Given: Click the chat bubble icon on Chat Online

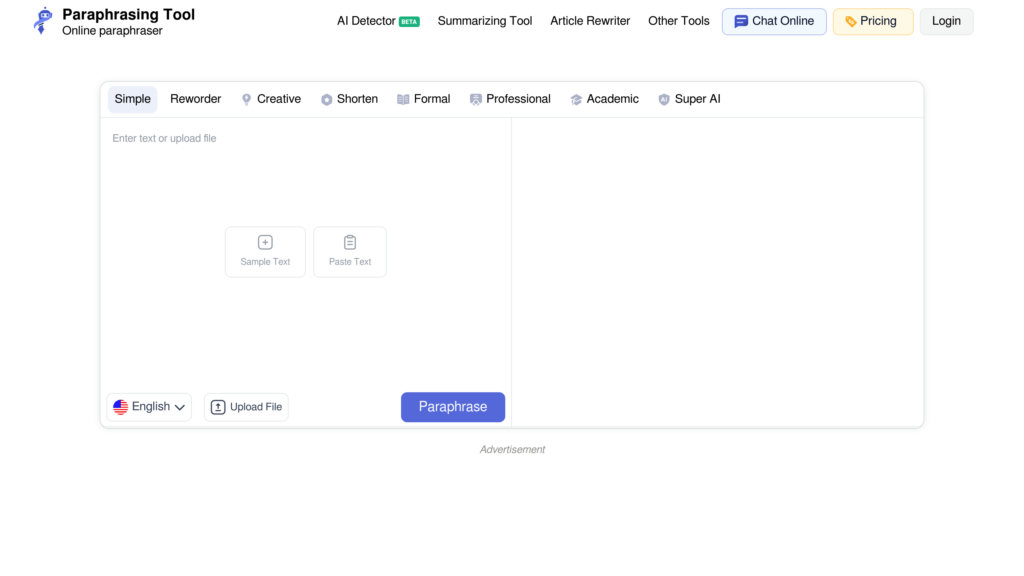Looking at the screenshot, I should [740, 21].
